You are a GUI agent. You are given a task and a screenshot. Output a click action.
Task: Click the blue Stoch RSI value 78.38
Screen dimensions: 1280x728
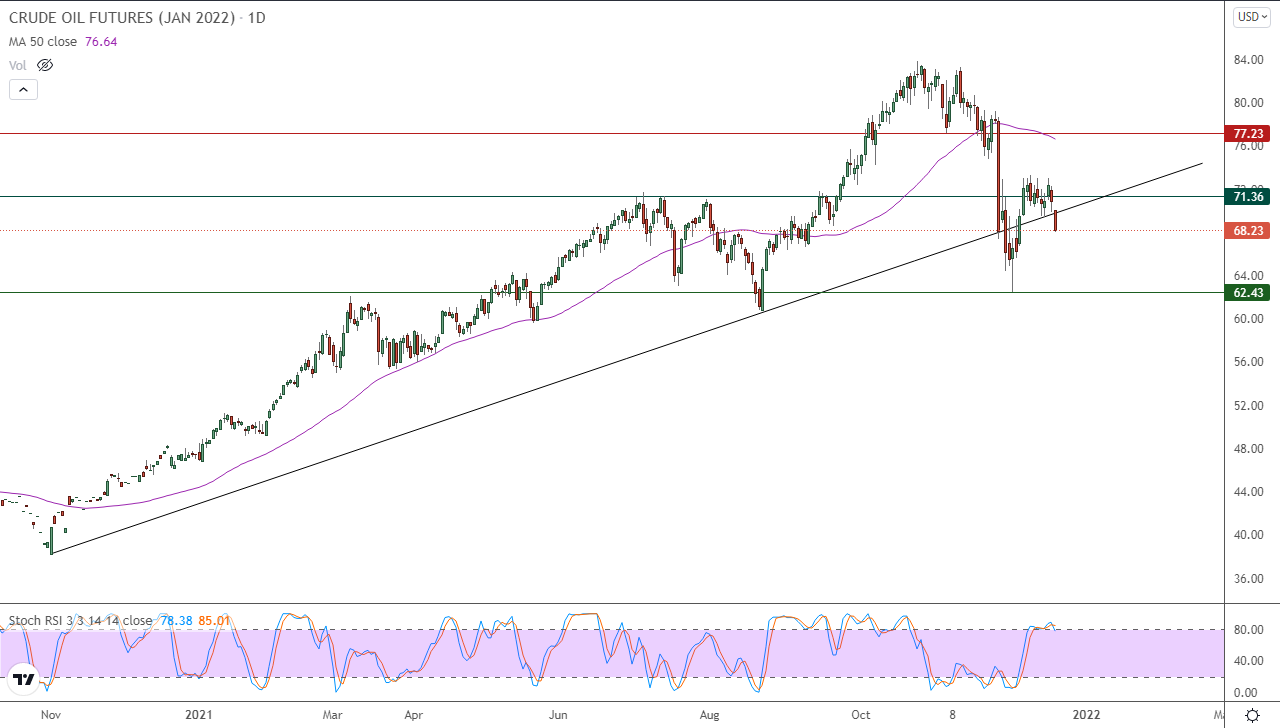[175, 621]
